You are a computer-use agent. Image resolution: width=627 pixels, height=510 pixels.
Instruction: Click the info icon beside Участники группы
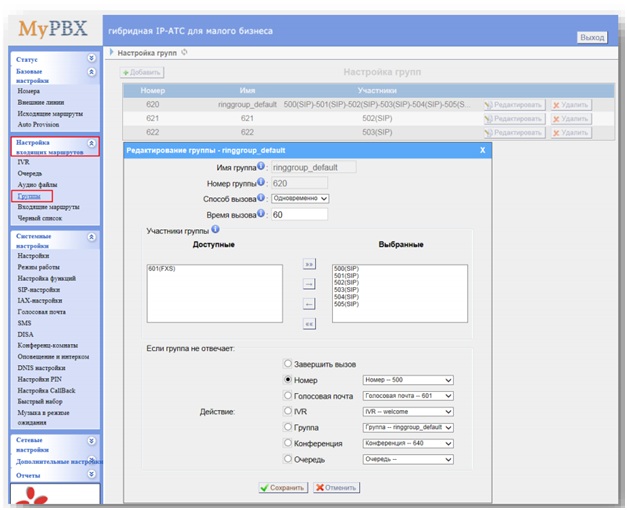click(x=216, y=231)
